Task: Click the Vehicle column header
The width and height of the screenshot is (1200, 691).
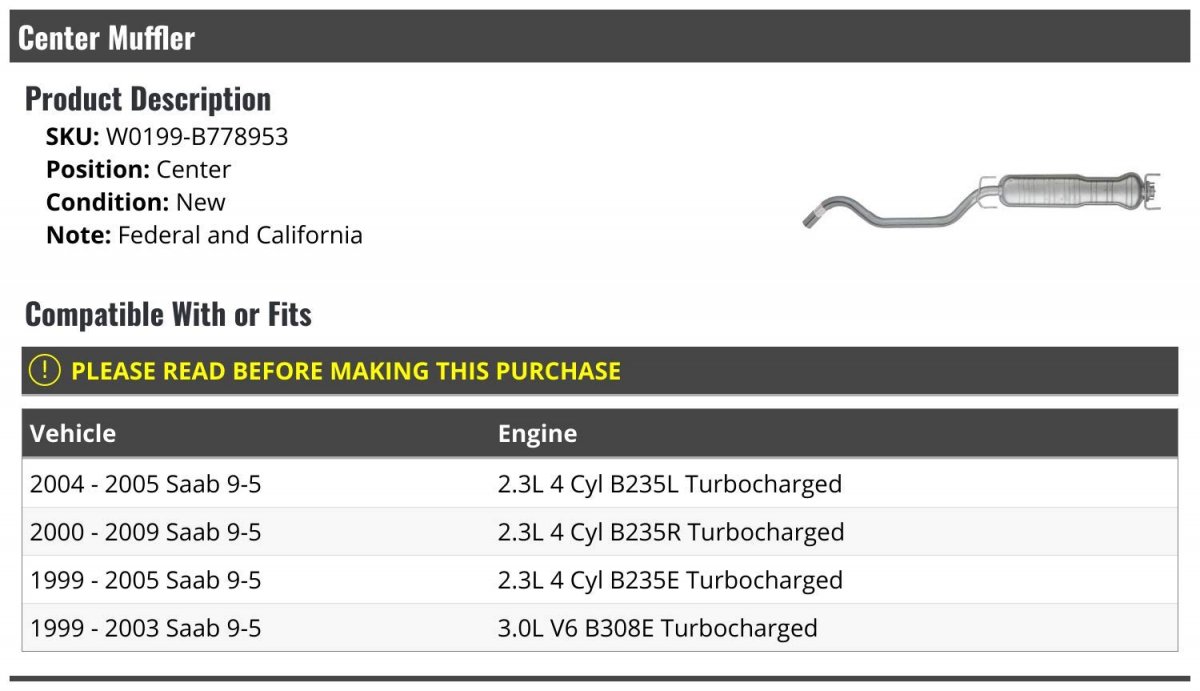Action: point(73,434)
